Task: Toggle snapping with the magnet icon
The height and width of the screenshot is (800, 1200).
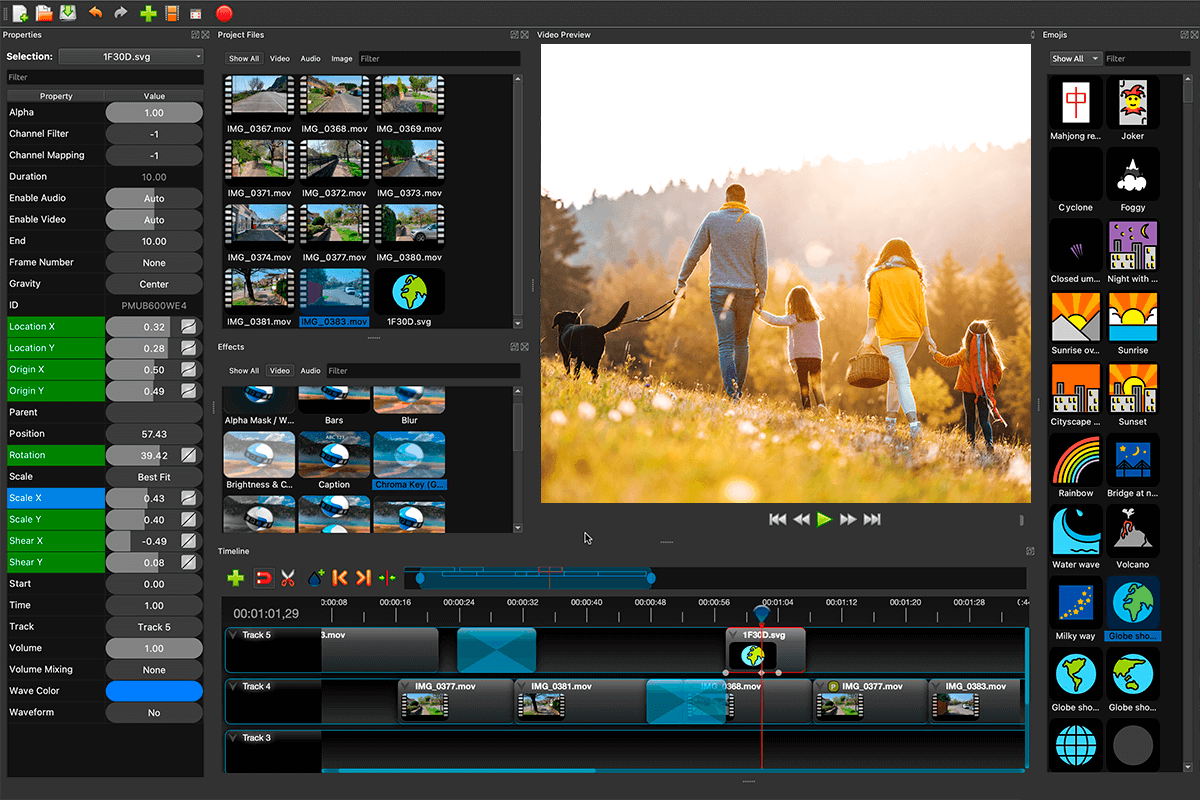Action: click(x=263, y=578)
